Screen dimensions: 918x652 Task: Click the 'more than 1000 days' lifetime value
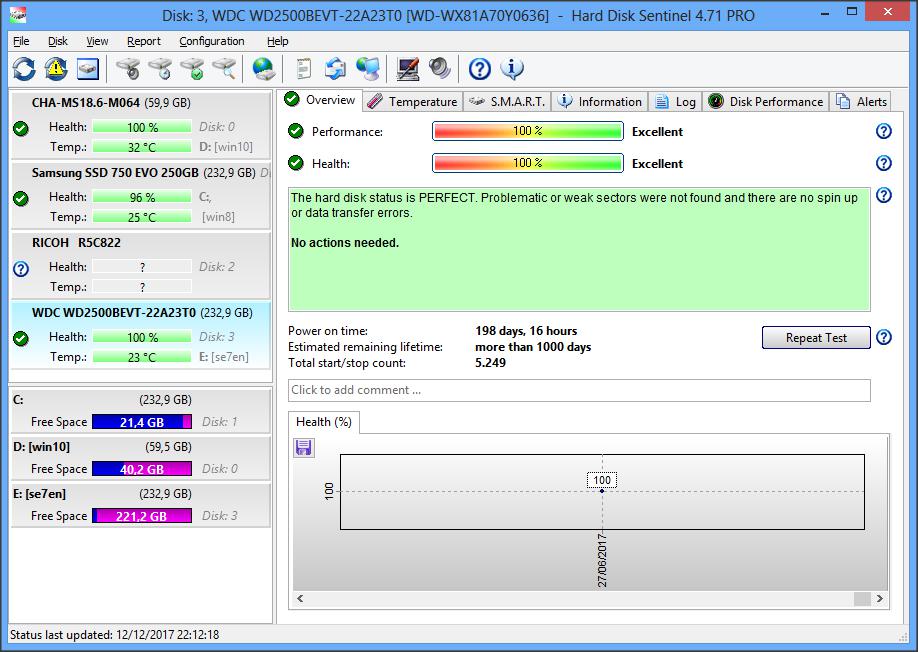533,346
